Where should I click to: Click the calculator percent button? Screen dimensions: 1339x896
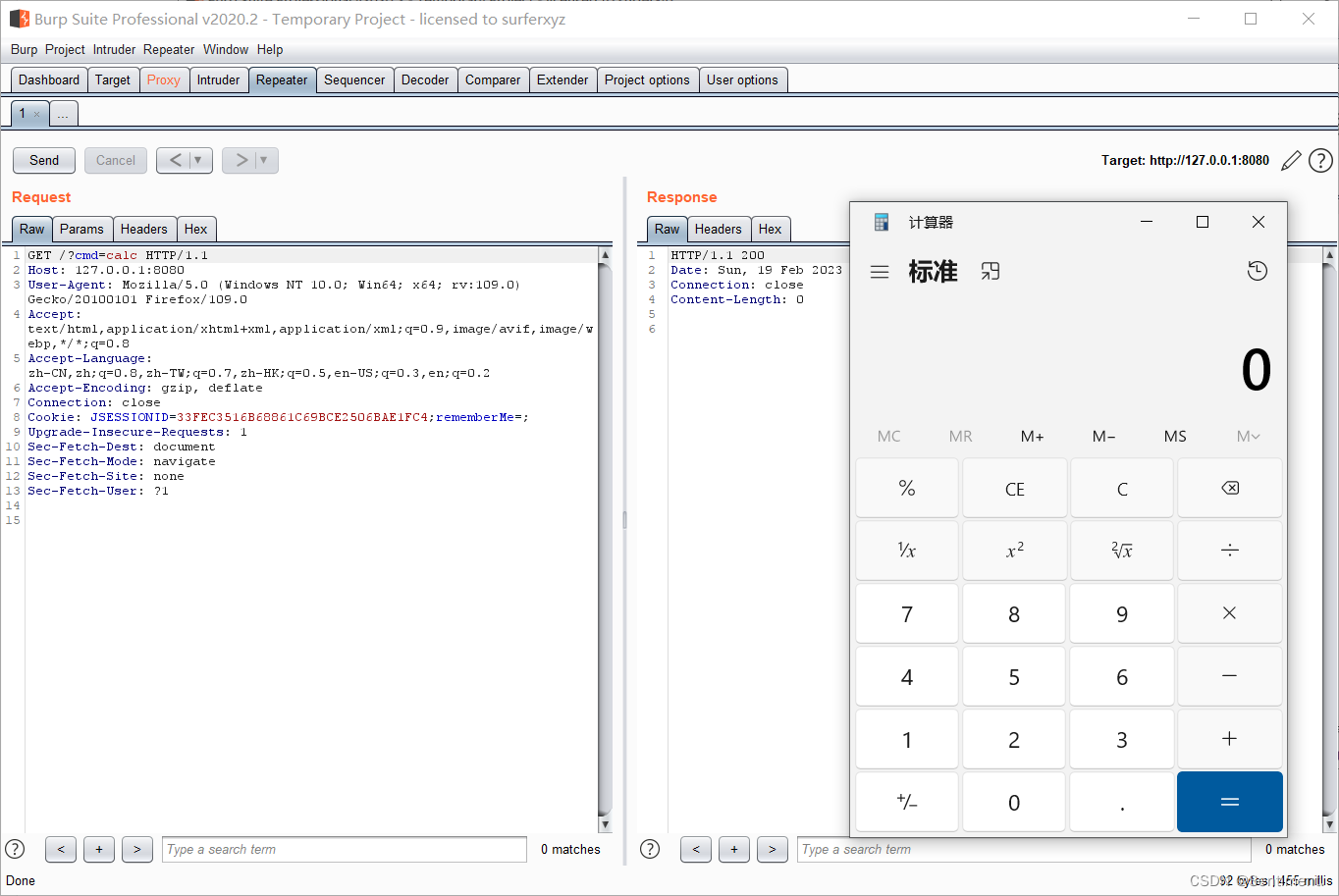point(907,488)
